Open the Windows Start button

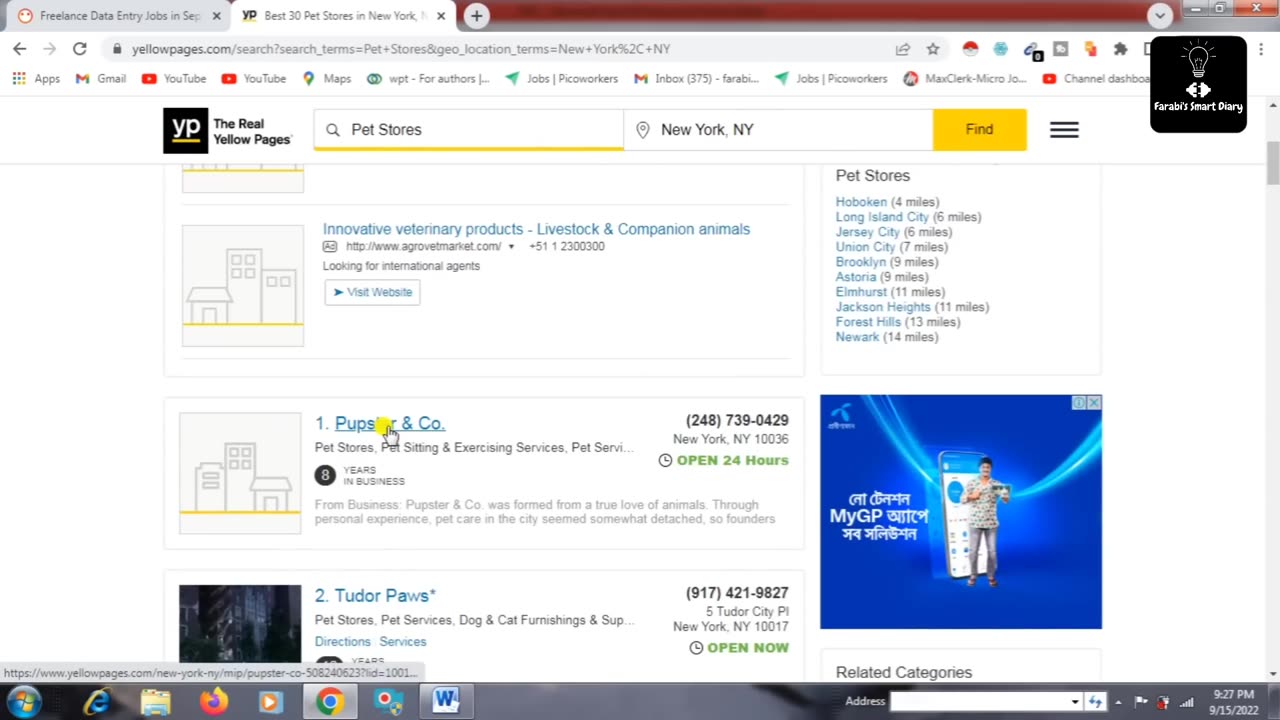(22, 702)
